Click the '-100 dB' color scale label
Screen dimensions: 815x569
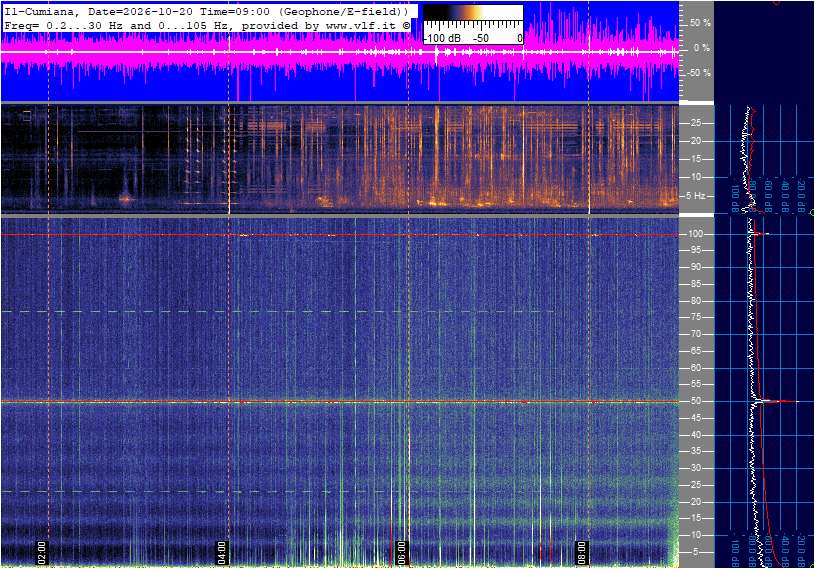(x=442, y=38)
